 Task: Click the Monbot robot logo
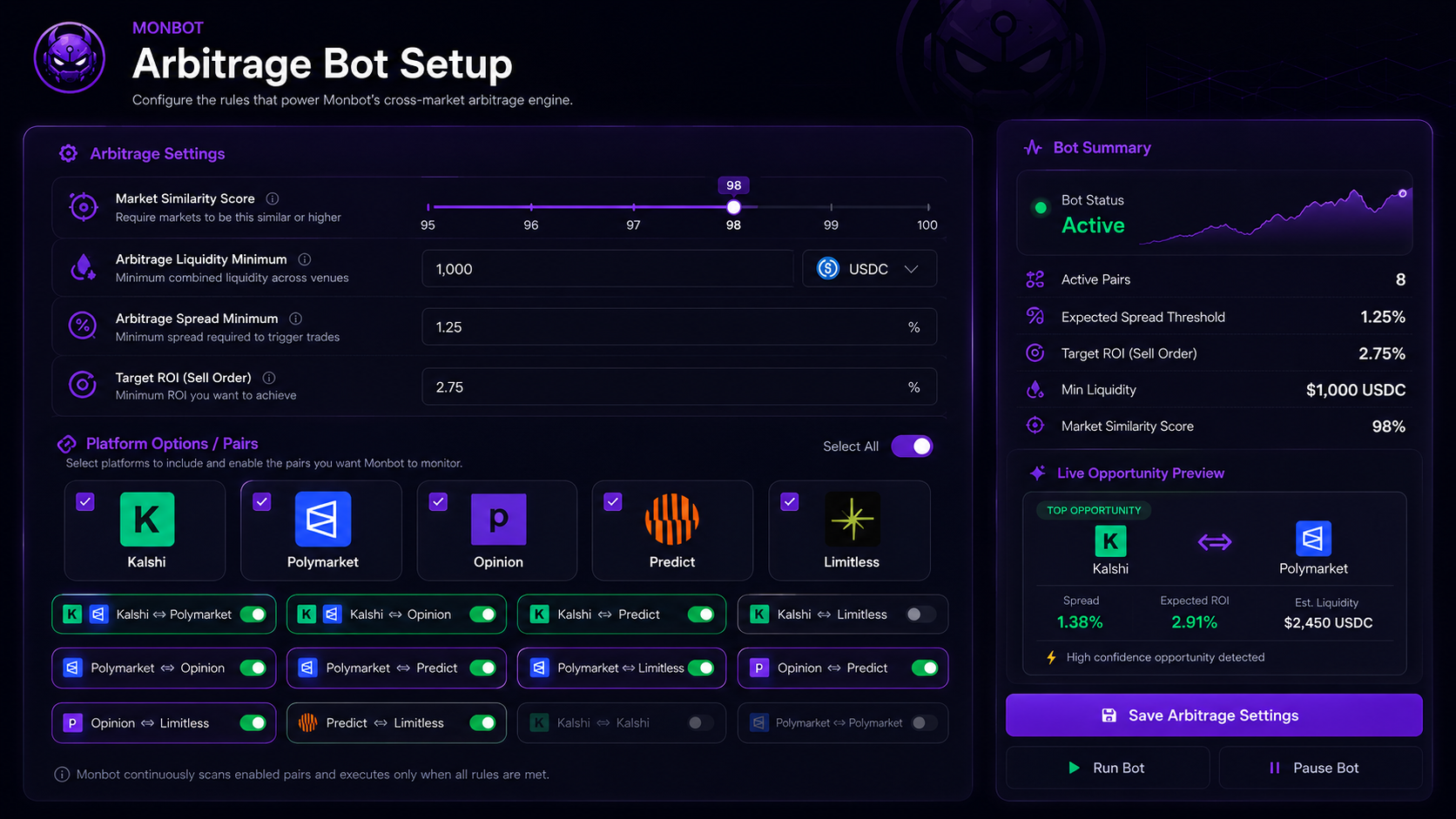(x=70, y=57)
